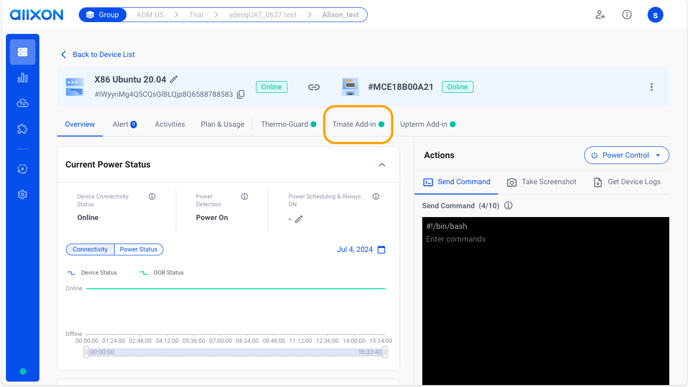Open the add-ins puzzle sidebar icon
This screenshot has width=688, height=387.
(x=22, y=129)
